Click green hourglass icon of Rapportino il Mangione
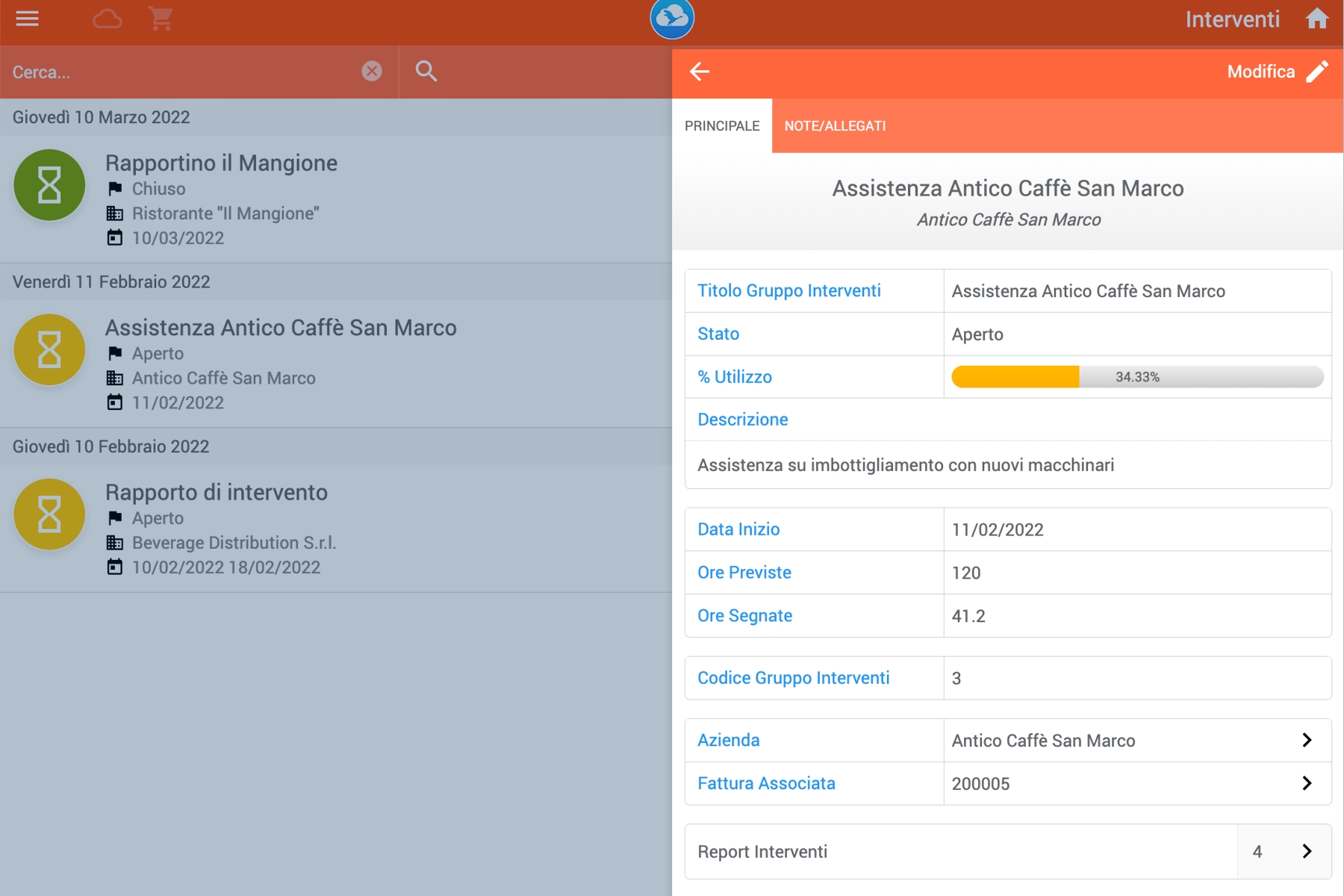 click(49, 185)
